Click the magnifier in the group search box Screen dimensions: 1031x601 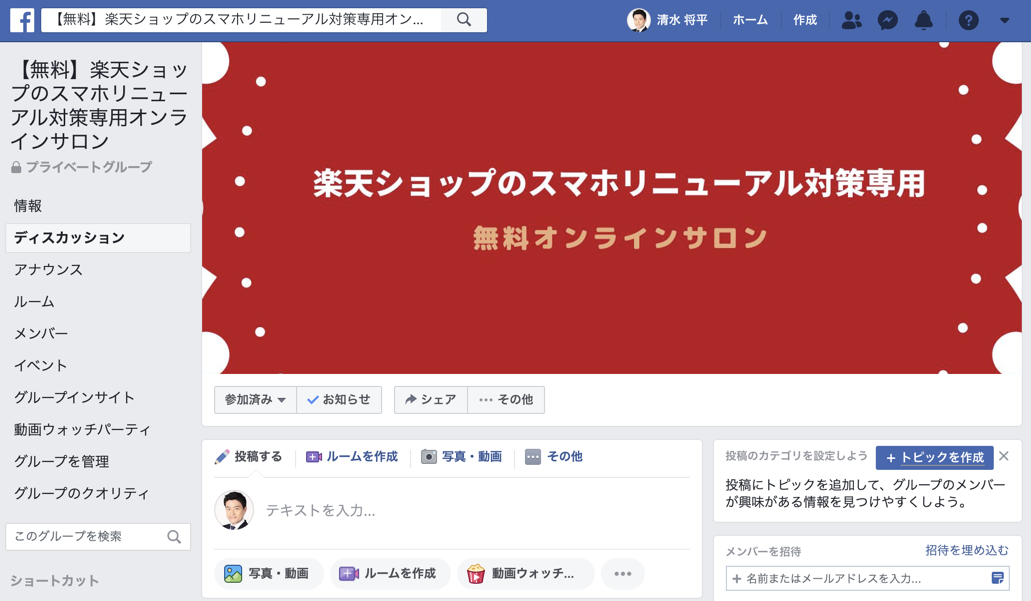[x=174, y=537]
